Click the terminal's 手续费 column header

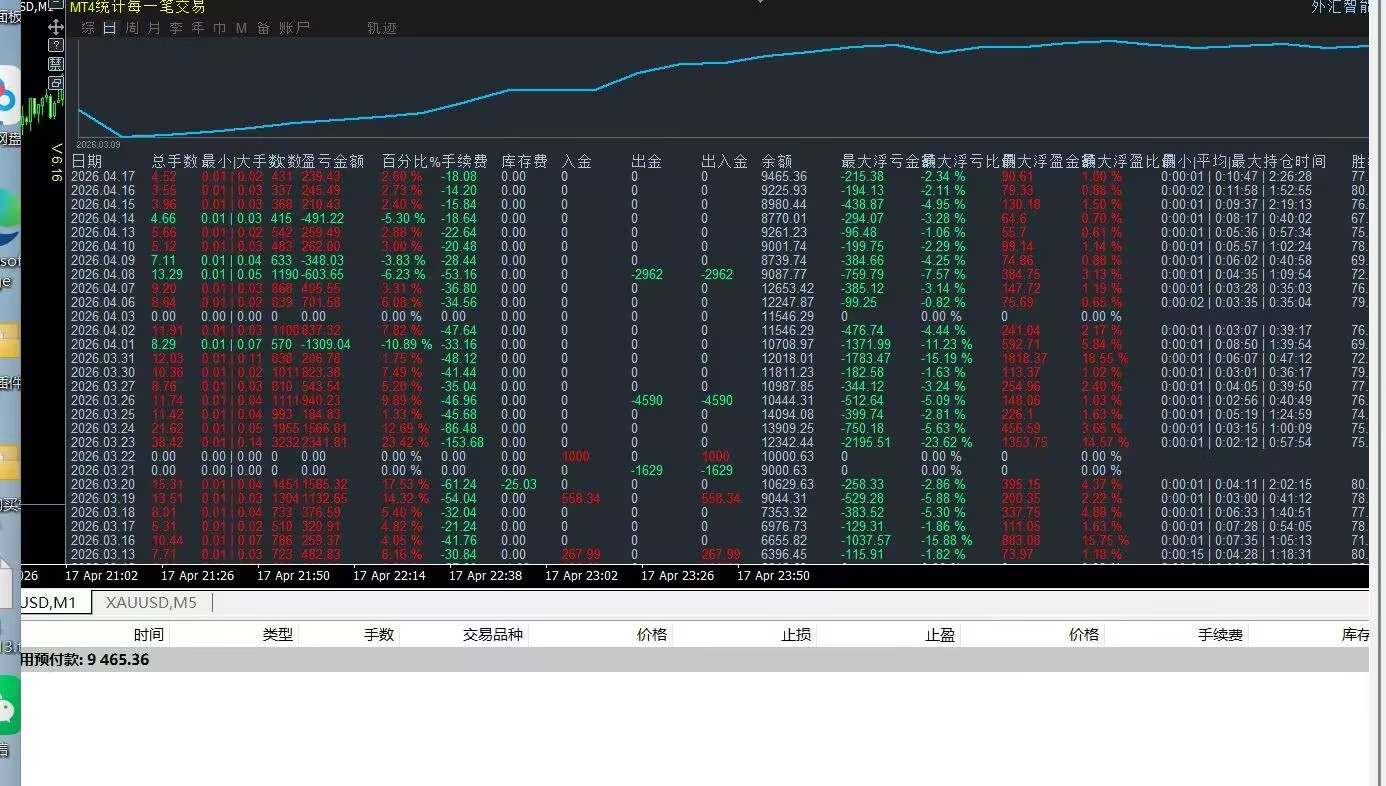point(1221,634)
